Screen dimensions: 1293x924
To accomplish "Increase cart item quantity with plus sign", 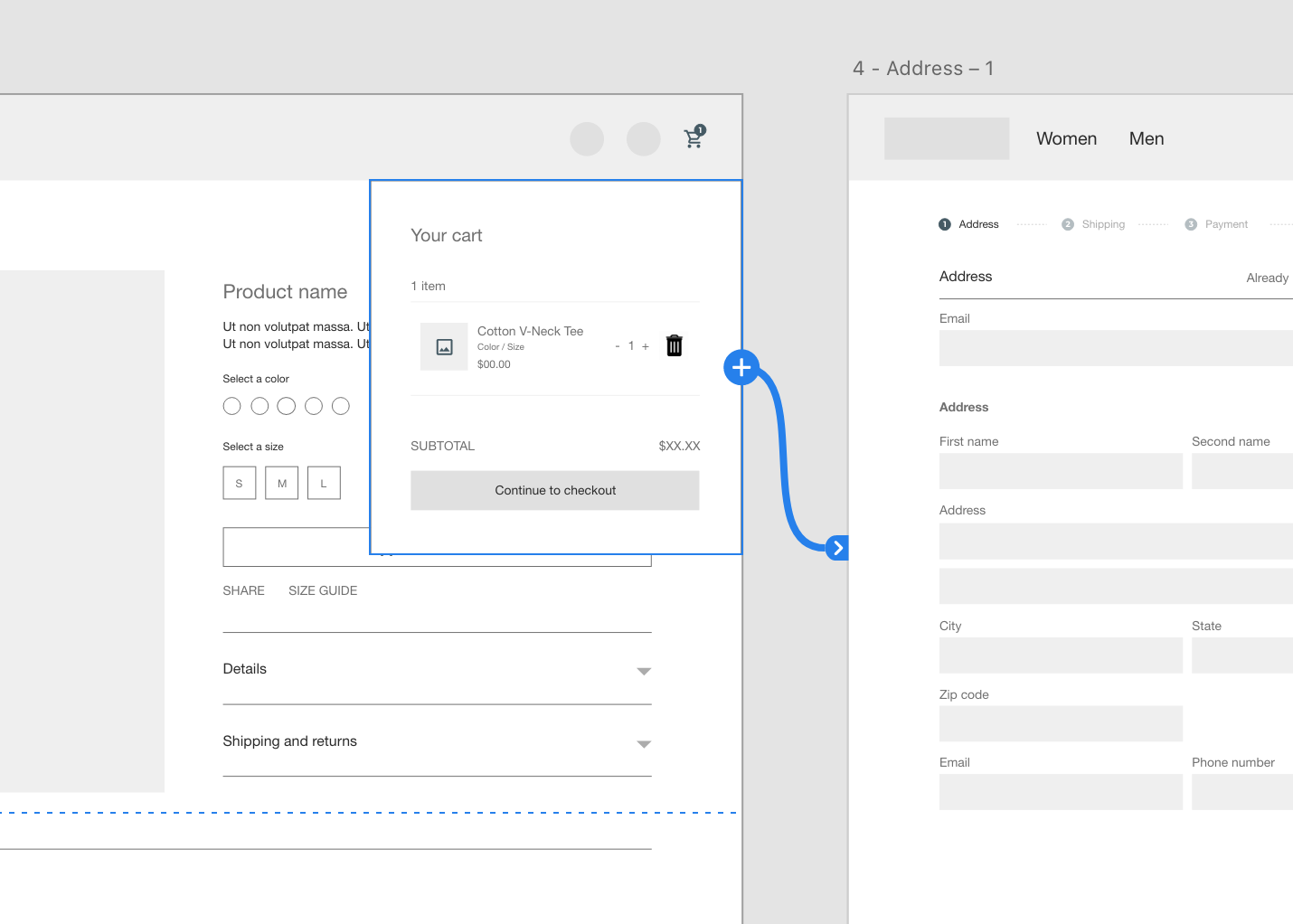I will pos(646,346).
